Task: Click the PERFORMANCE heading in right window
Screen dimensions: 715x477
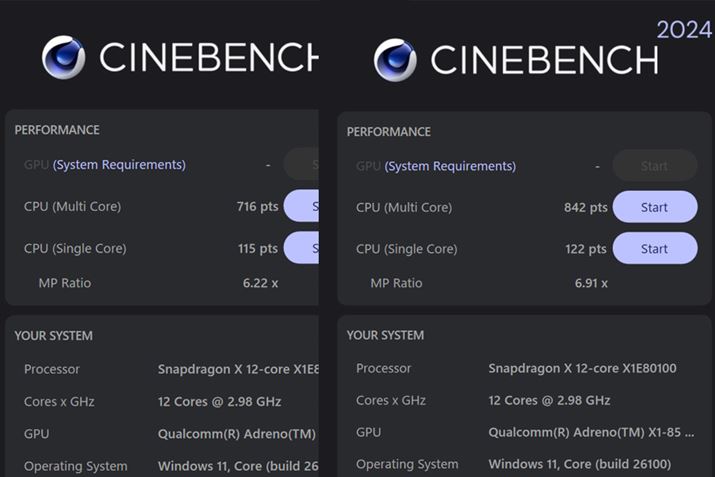Action: [x=389, y=132]
